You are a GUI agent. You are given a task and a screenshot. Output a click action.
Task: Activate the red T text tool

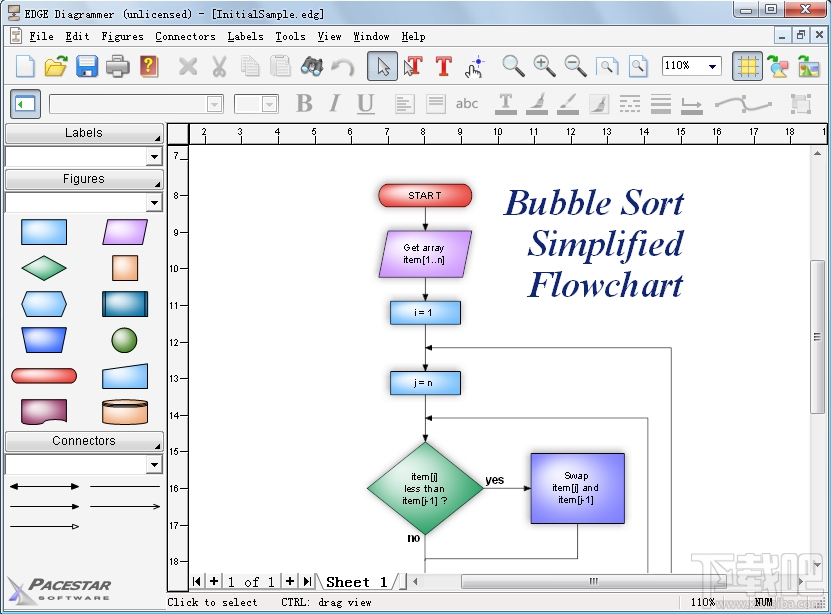tap(444, 66)
